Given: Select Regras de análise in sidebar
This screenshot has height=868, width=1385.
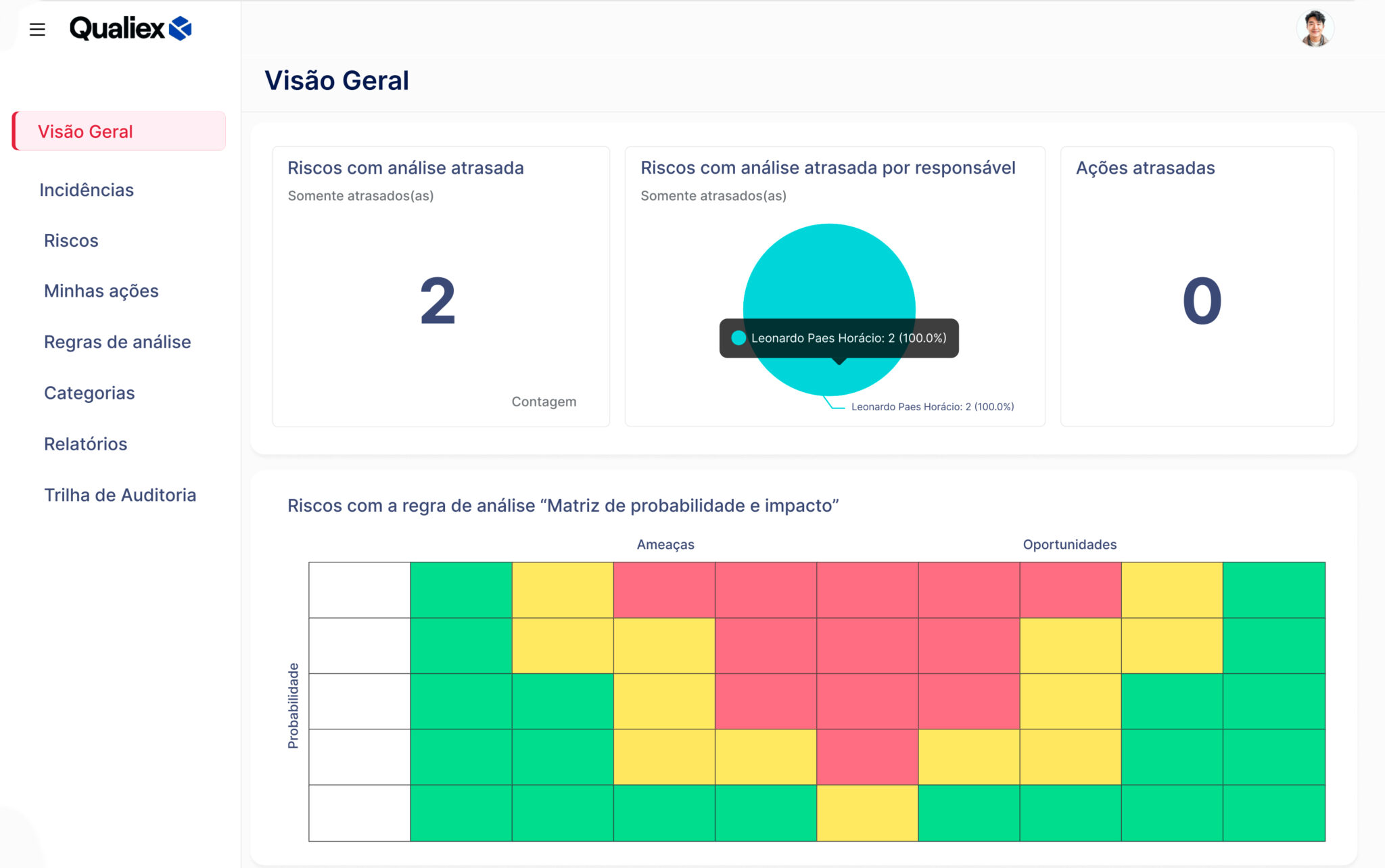Looking at the screenshot, I should coord(117,342).
